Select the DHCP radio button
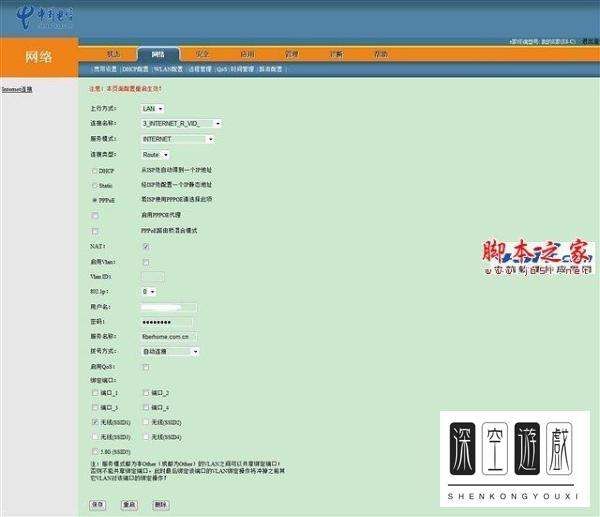Screen dimensions: 600x517 click(95, 171)
